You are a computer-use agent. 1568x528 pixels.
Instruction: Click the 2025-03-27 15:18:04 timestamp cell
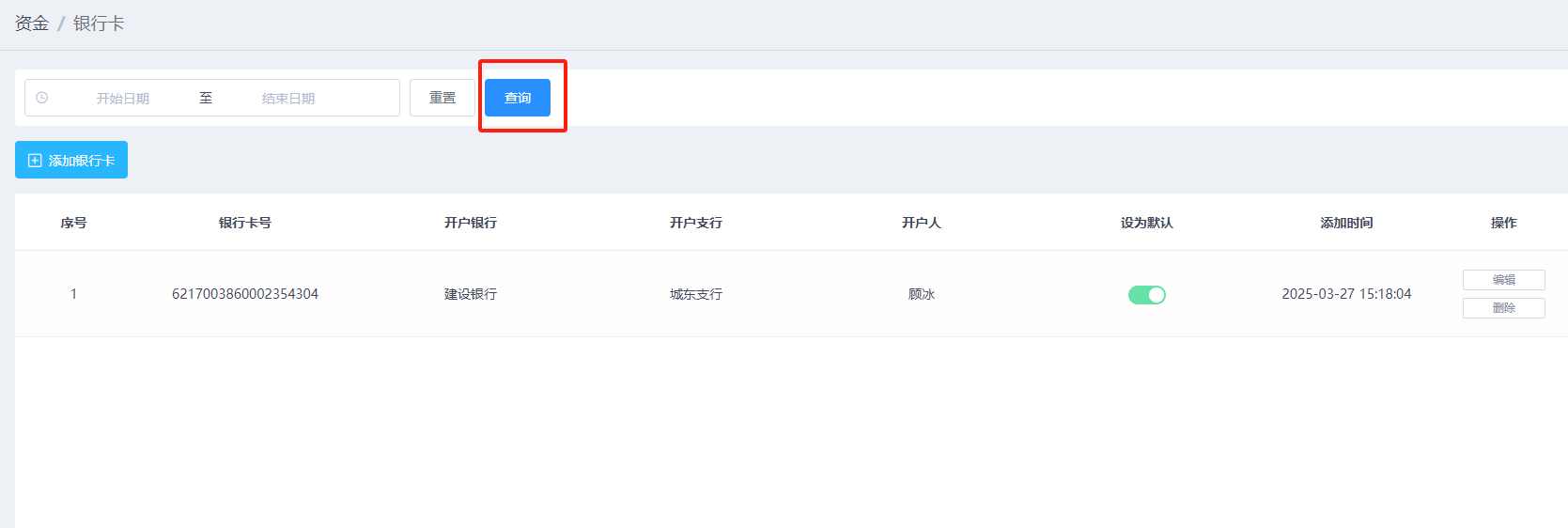(x=1346, y=294)
